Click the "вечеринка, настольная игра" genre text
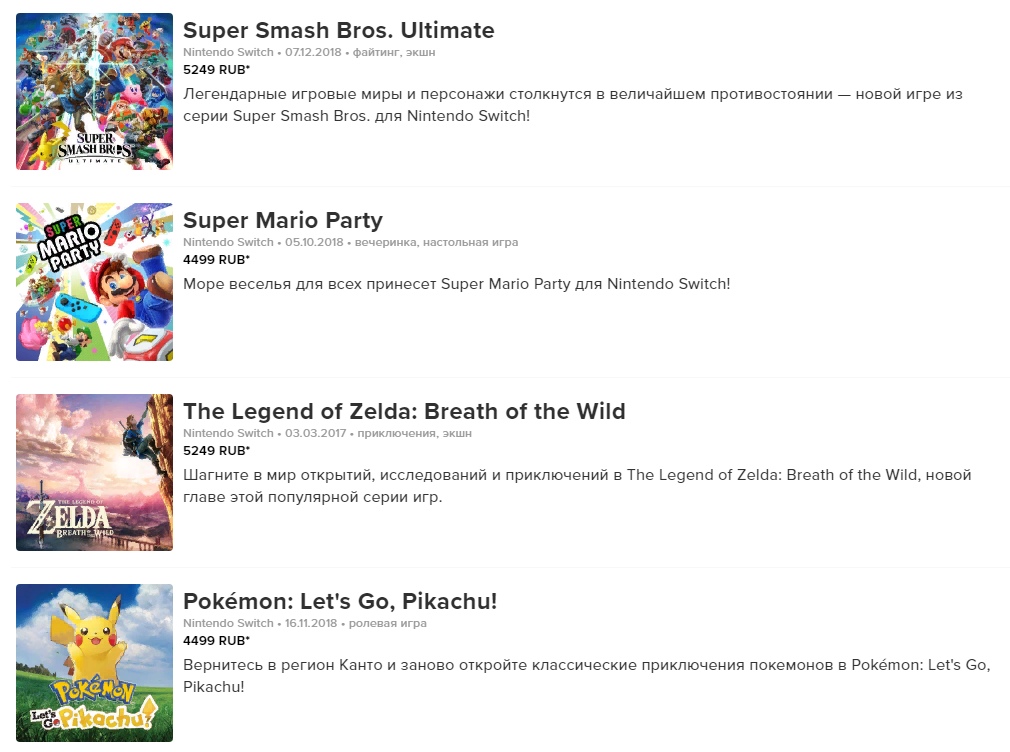 437,242
